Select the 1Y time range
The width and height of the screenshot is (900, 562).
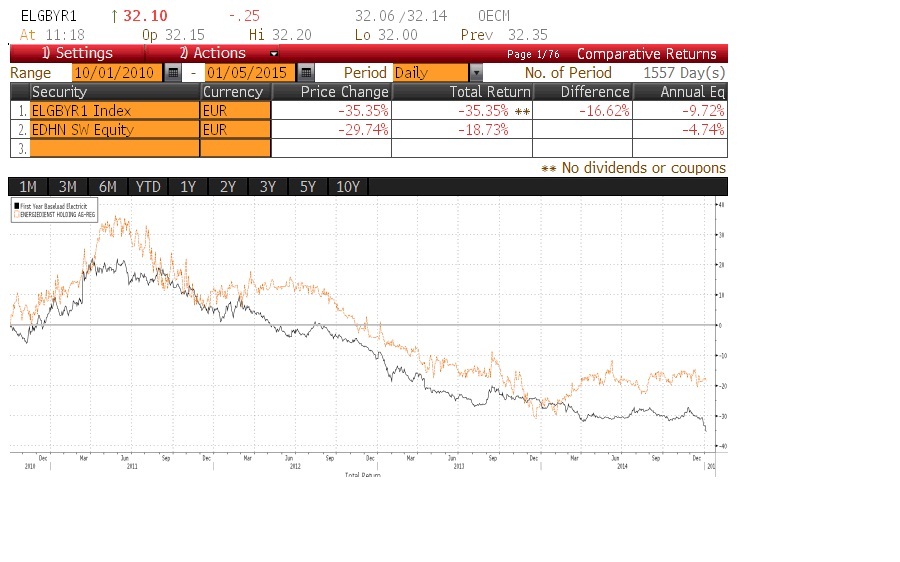click(x=188, y=187)
